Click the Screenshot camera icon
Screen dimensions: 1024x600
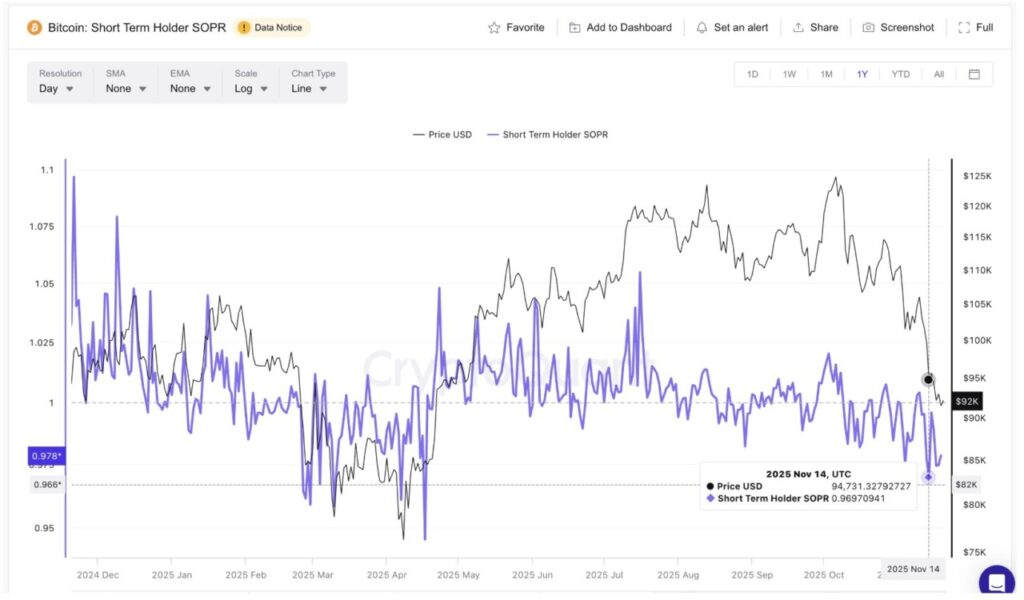(x=868, y=28)
